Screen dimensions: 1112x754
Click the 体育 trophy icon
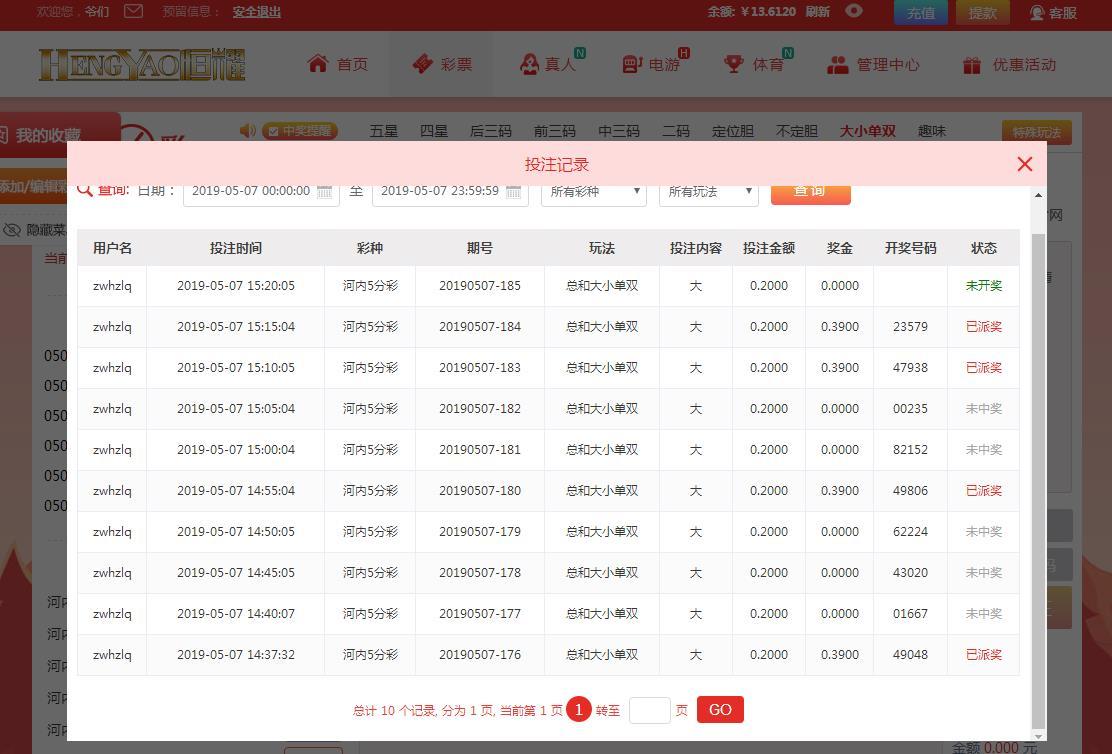click(x=734, y=65)
